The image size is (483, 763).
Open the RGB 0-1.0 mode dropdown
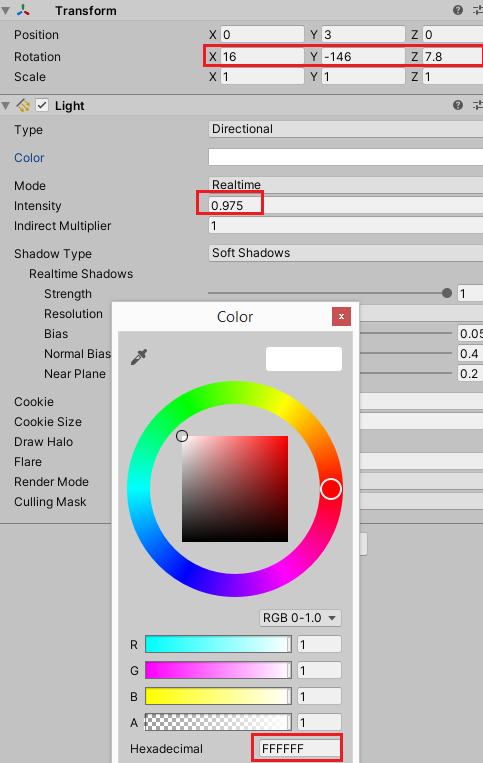[300, 618]
